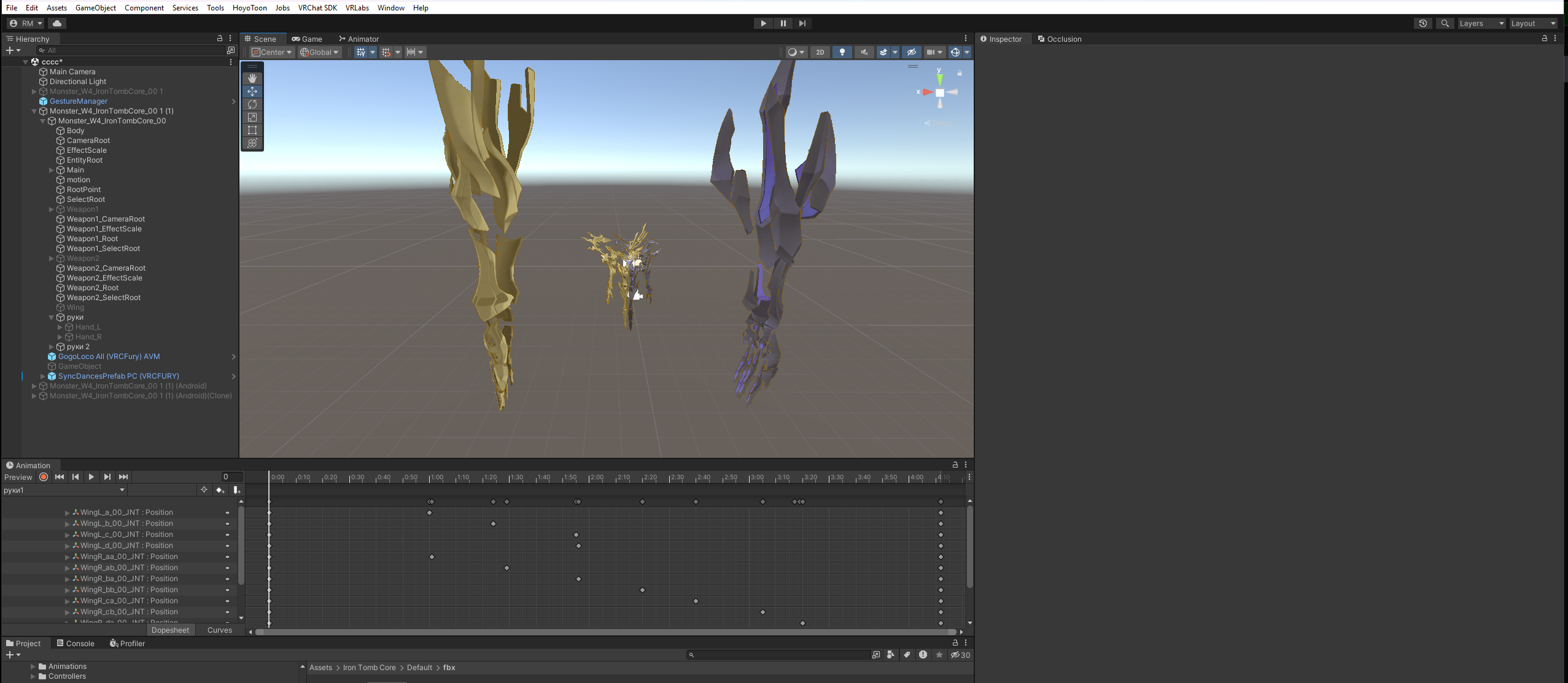Toggle 2D scene view mode
The image size is (1568, 683).
coord(820,52)
